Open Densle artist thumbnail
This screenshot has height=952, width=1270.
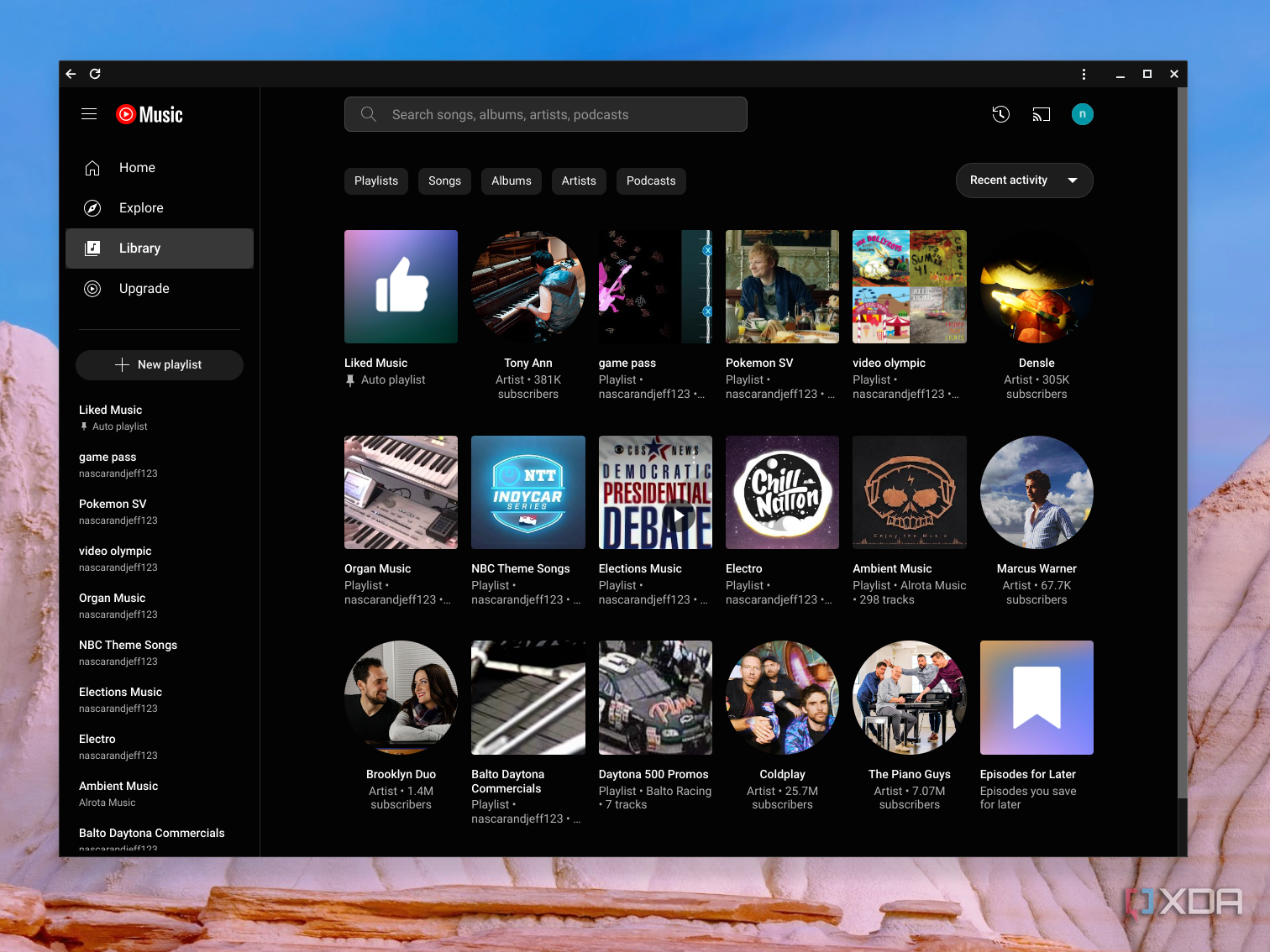(x=1036, y=286)
